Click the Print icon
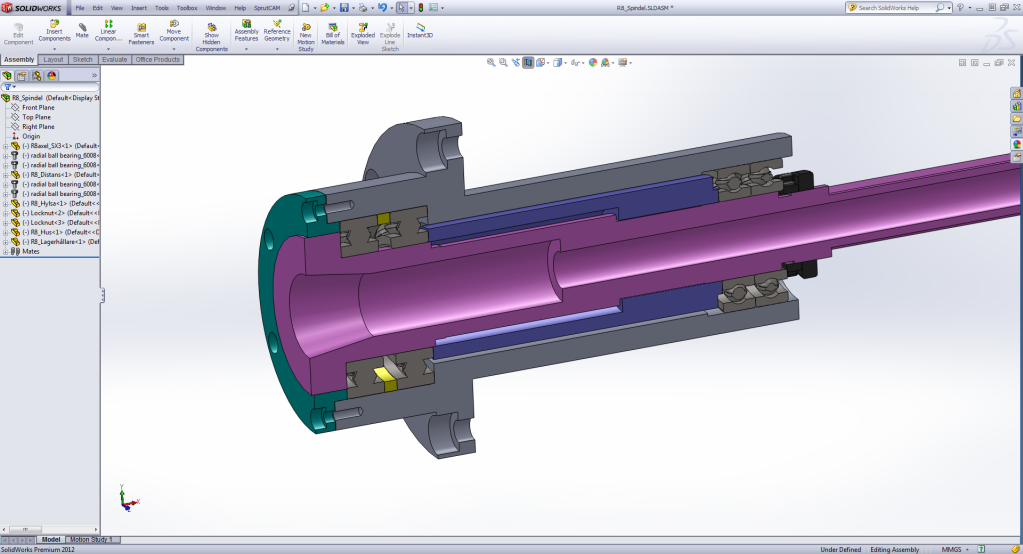The width and height of the screenshot is (1023, 554). pyautogui.click(x=363, y=8)
